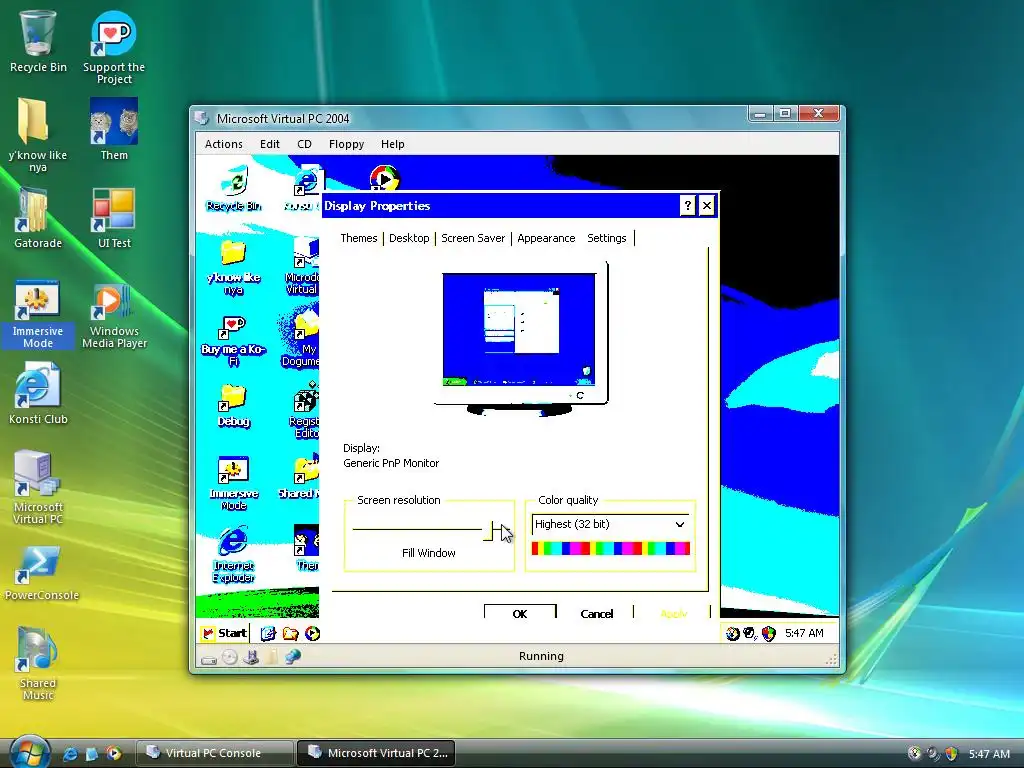Image resolution: width=1024 pixels, height=768 pixels.
Task: Click the guest taskbar clock
Action: coord(804,633)
